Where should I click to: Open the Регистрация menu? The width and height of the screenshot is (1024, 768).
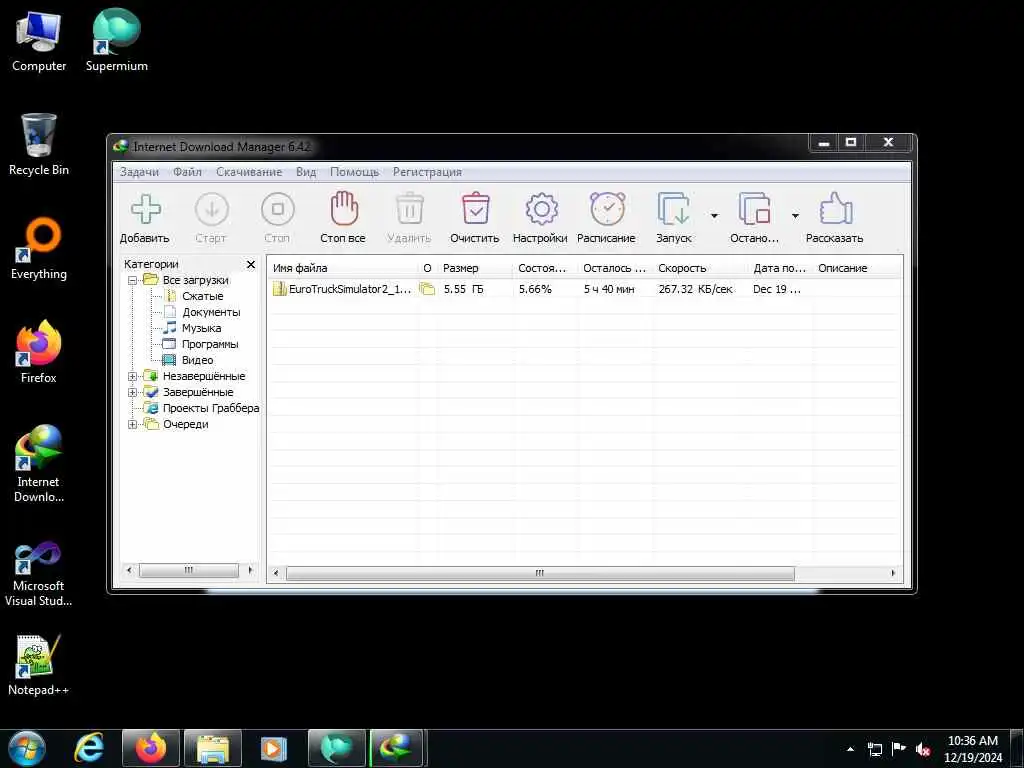click(x=427, y=172)
